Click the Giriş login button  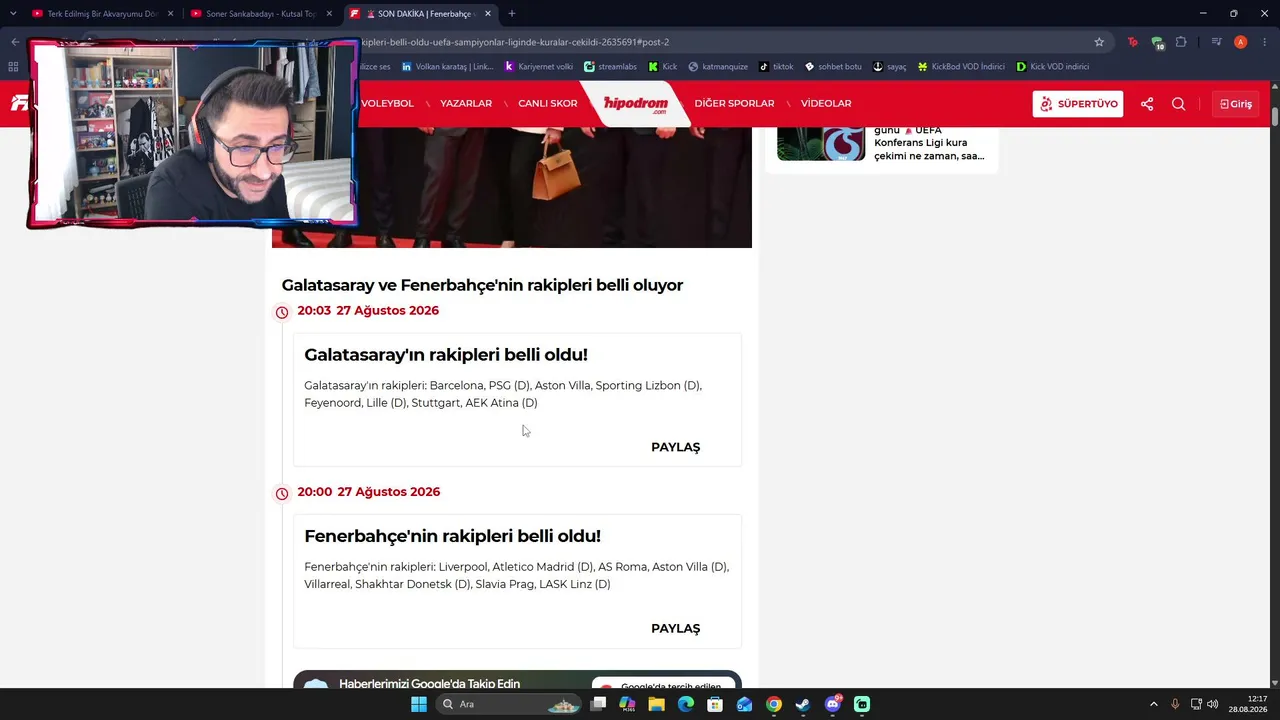(1236, 104)
